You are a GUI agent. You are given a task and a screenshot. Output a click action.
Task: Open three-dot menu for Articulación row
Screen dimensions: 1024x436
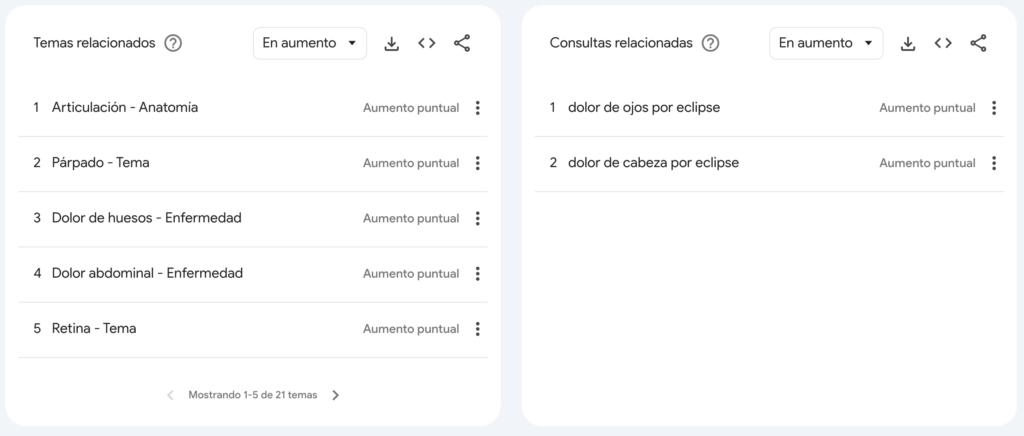[x=478, y=108]
